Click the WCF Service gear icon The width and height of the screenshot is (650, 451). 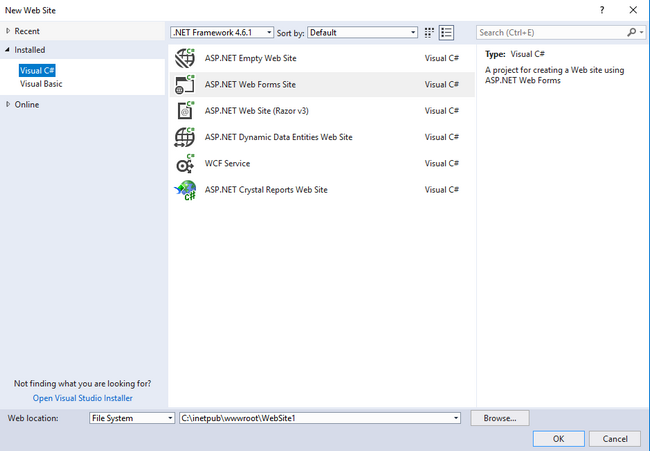click(x=184, y=164)
